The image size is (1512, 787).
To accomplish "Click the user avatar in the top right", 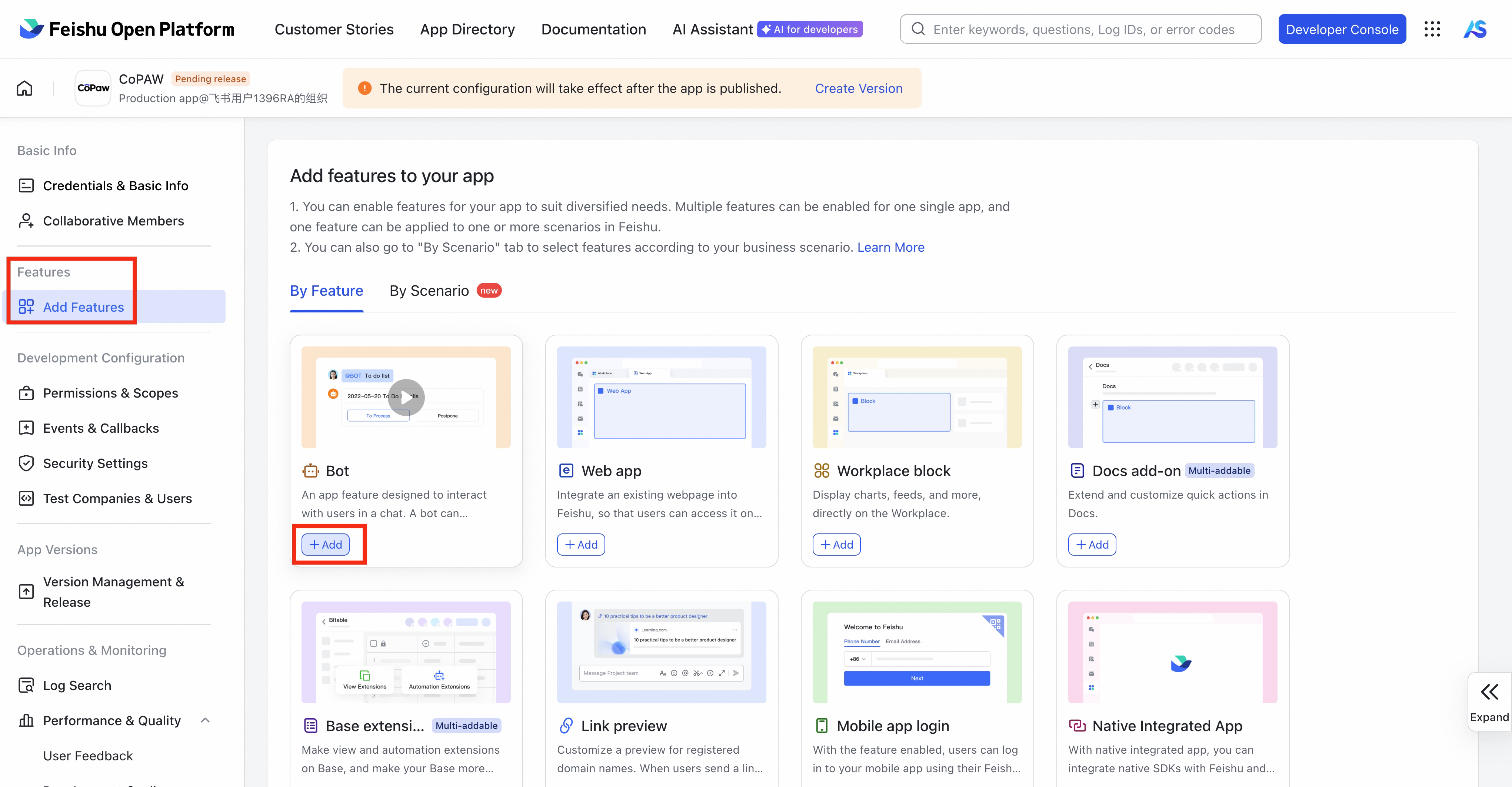I will pos(1475,29).
